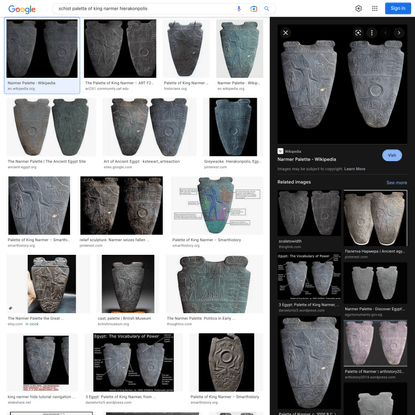Click thoughtco.com source link
The height and width of the screenshot is (415, 415).
179,324
